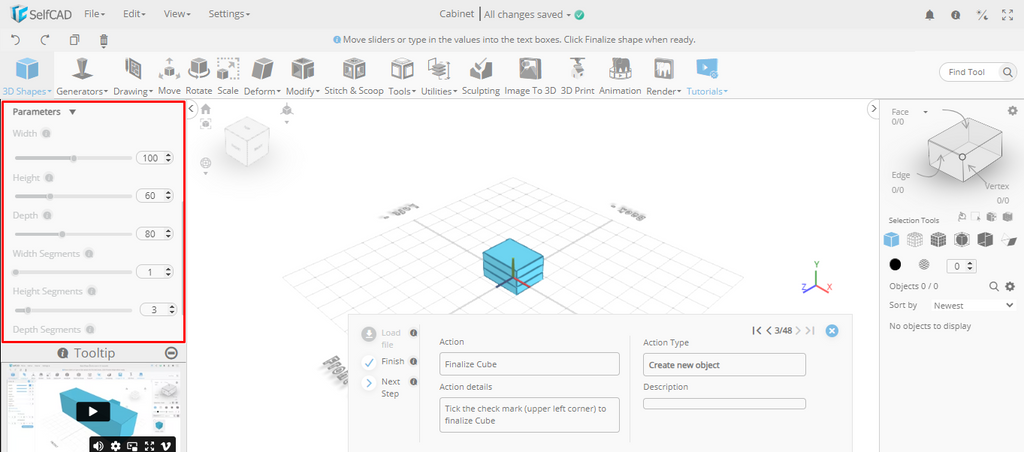Open the Image To 3D tool
Viewport: 1024px width, 452px height.
tap(530, 76)
